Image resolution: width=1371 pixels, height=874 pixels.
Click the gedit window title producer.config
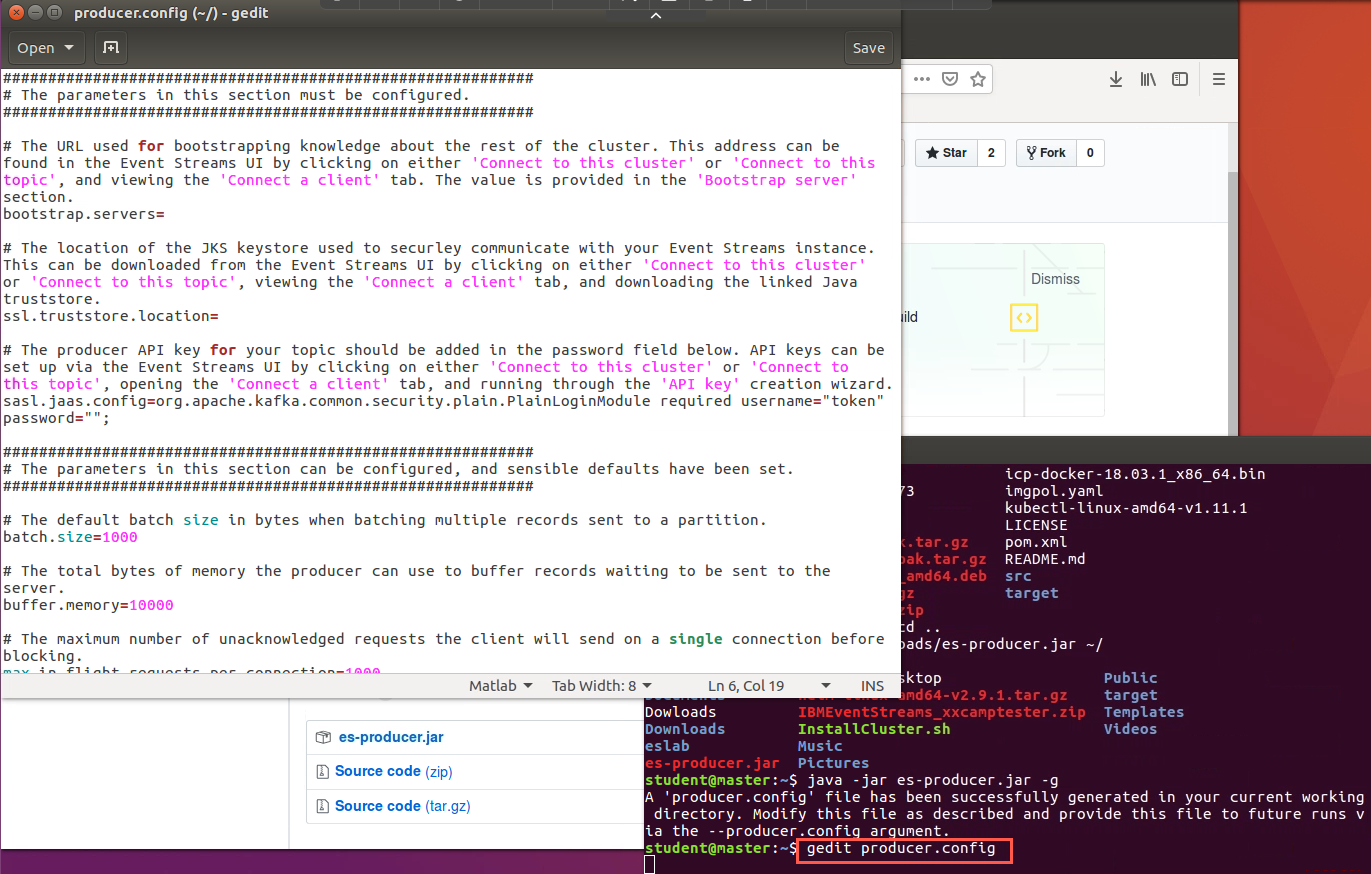171,14
